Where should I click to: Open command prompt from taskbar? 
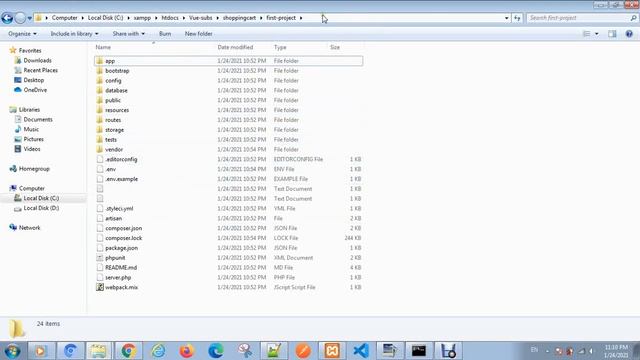[419, 351]
